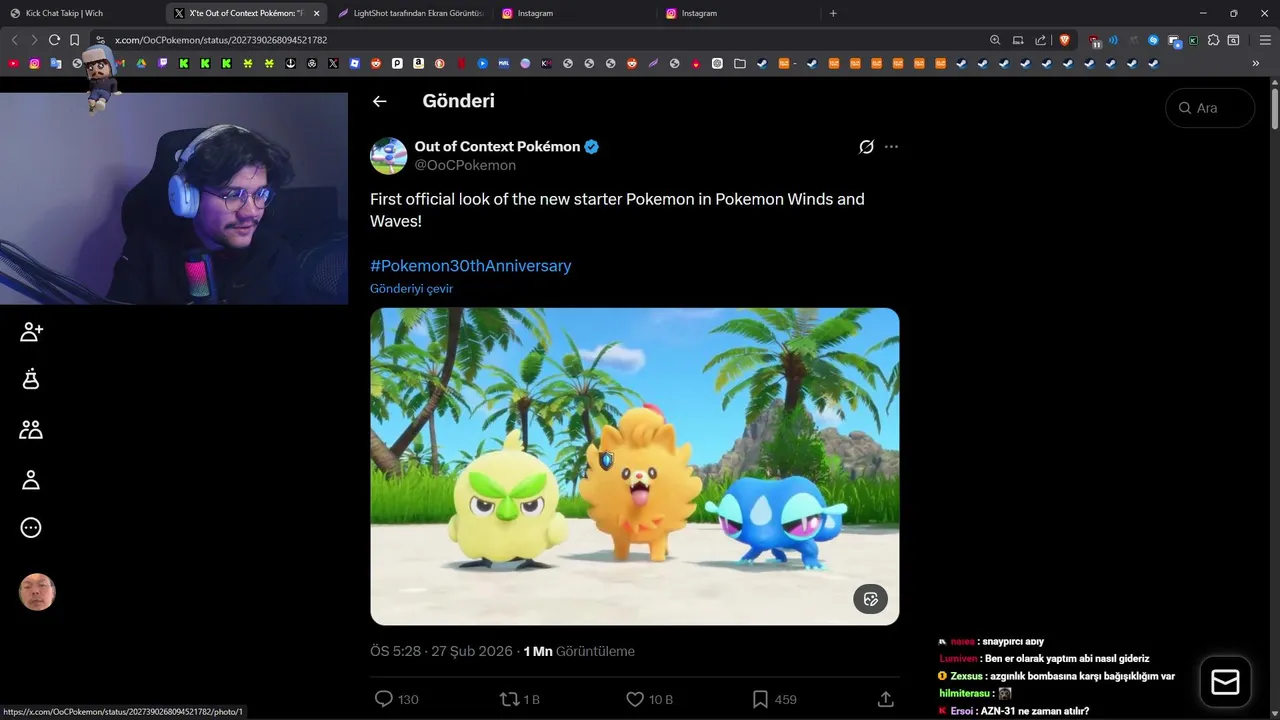This screenshot has height=720, width=1280.
Task: Switch to the LightShot screenshot tab
Action: click(x=410, y=13)
